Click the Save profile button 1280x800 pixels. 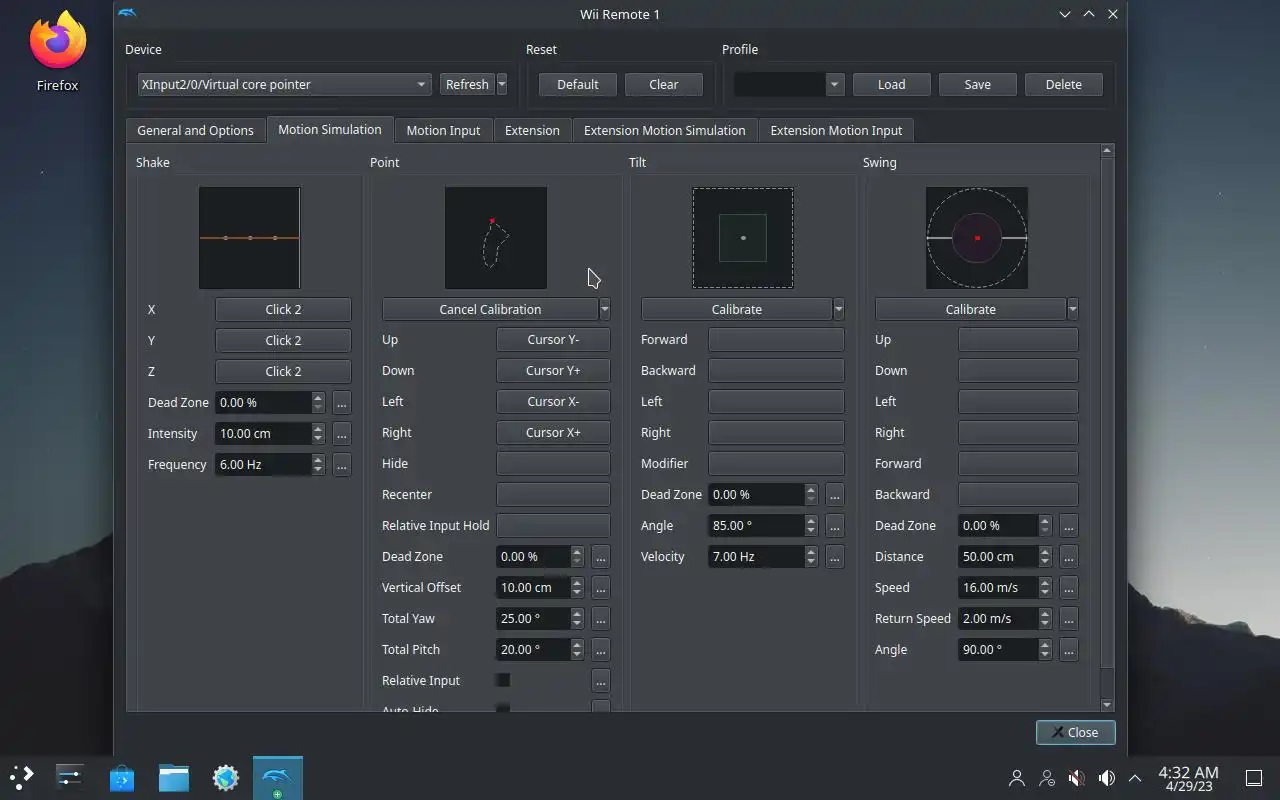977,84
